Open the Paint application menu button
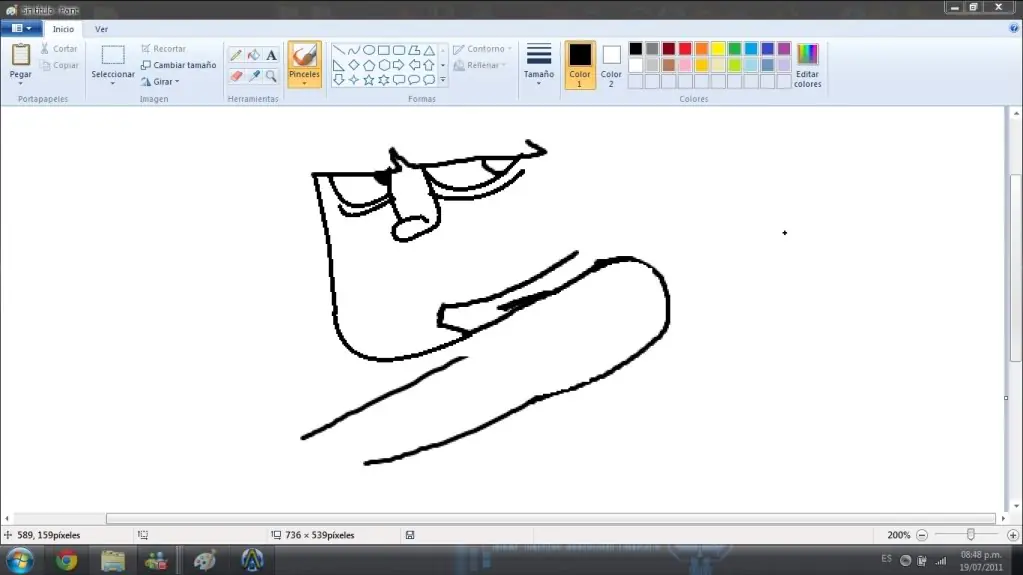 click(x=22, y=29)
